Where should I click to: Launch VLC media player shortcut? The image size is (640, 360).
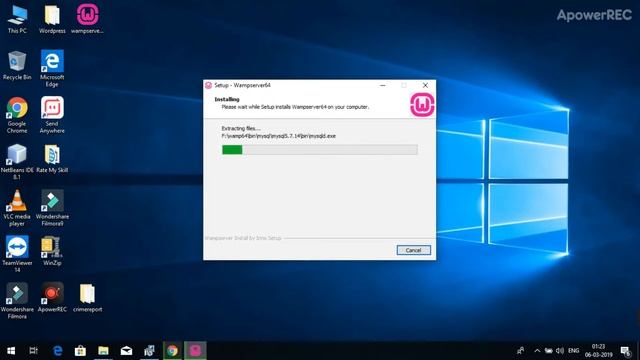(17, 208)
